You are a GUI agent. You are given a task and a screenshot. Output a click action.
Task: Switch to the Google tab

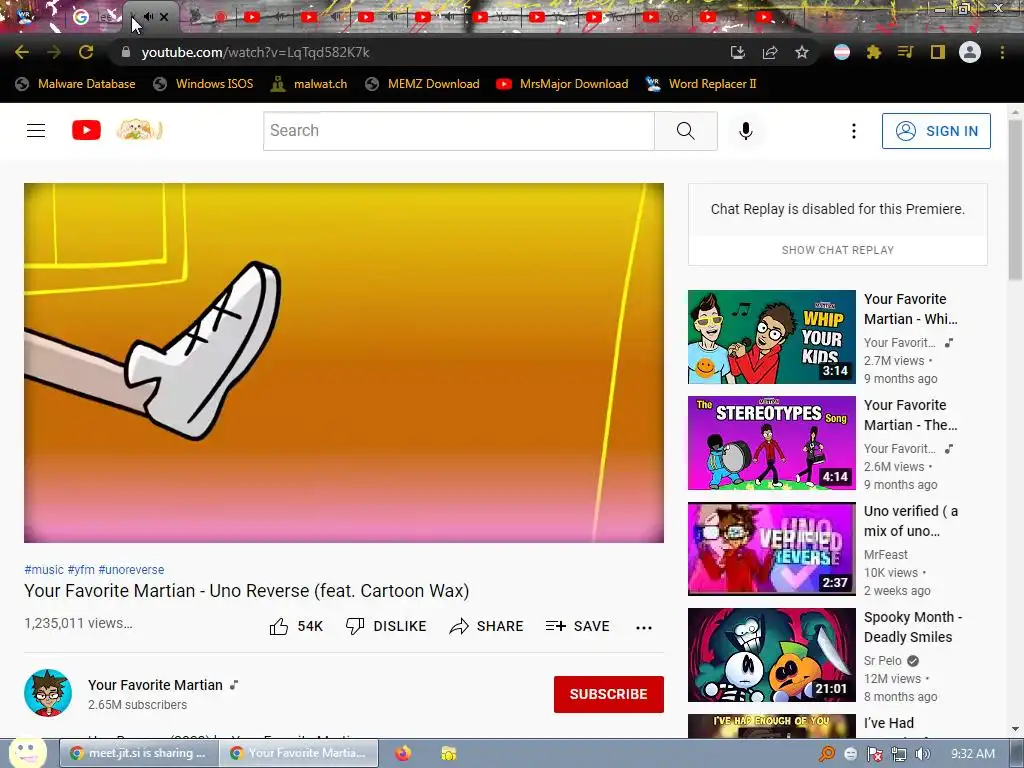(96, 17)
